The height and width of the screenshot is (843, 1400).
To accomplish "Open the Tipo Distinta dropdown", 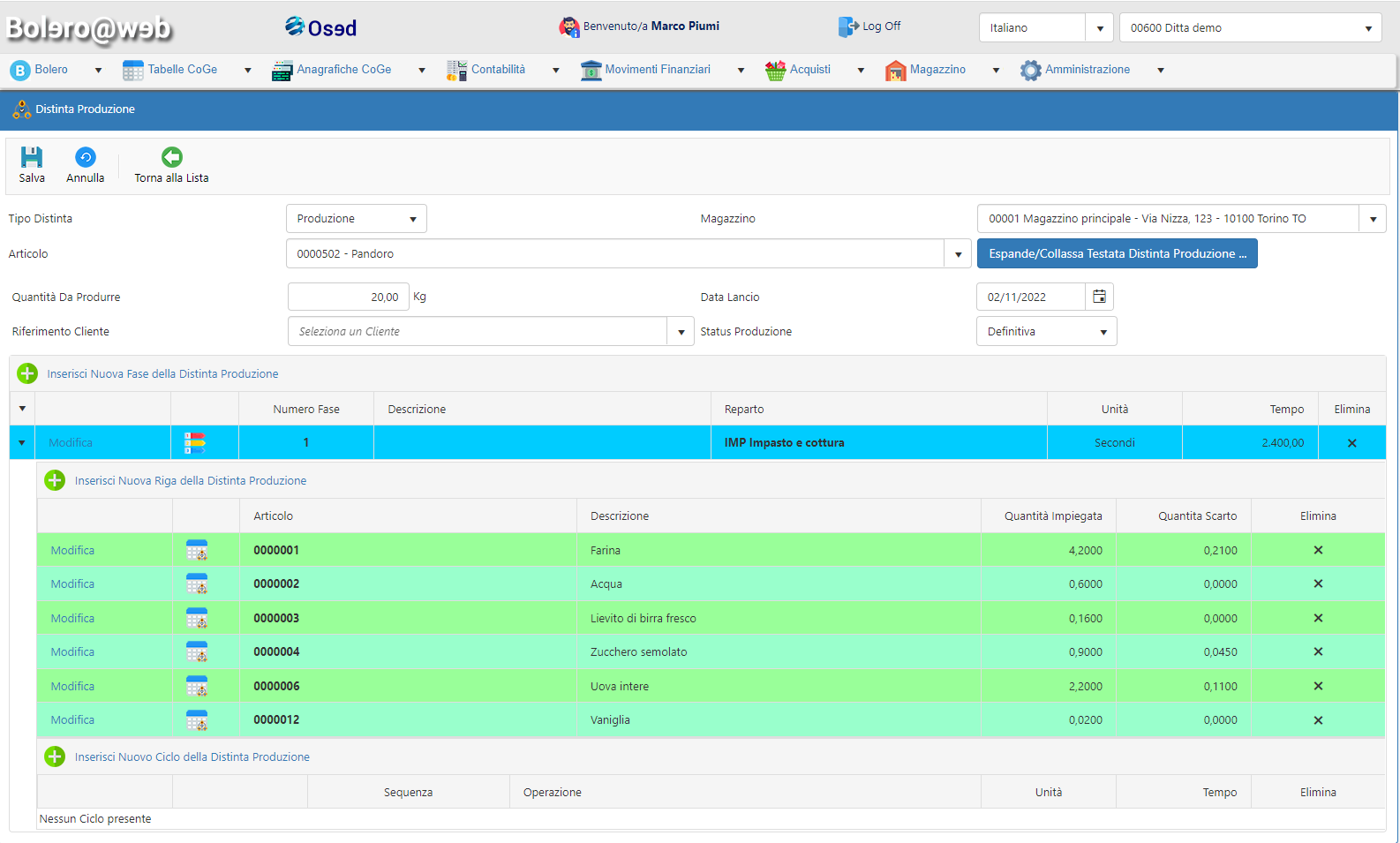I will pos(357,219).
